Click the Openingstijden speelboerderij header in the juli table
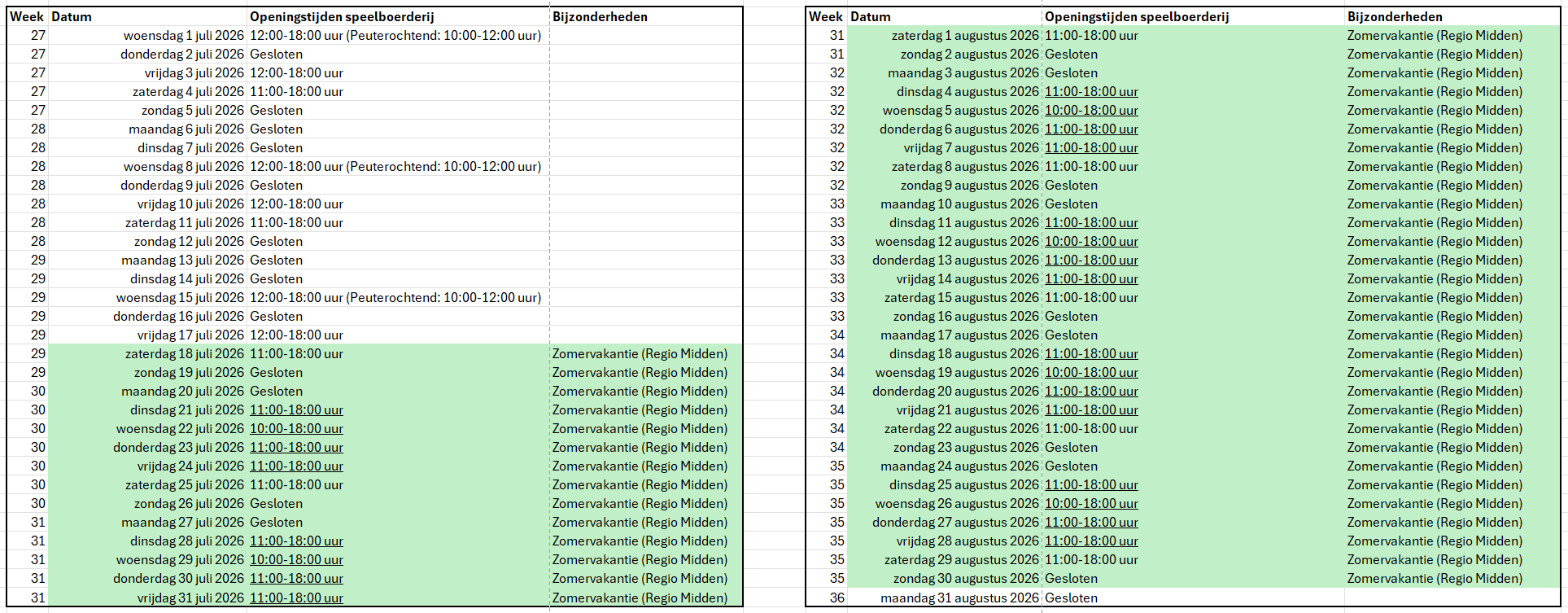The image size is (1568, 613). click(342, 17)
